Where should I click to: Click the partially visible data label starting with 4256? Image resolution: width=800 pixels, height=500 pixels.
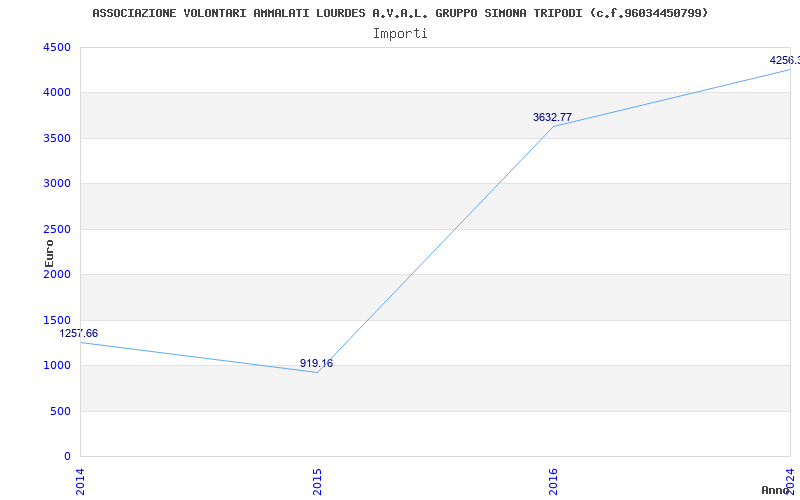click(785, 61)
